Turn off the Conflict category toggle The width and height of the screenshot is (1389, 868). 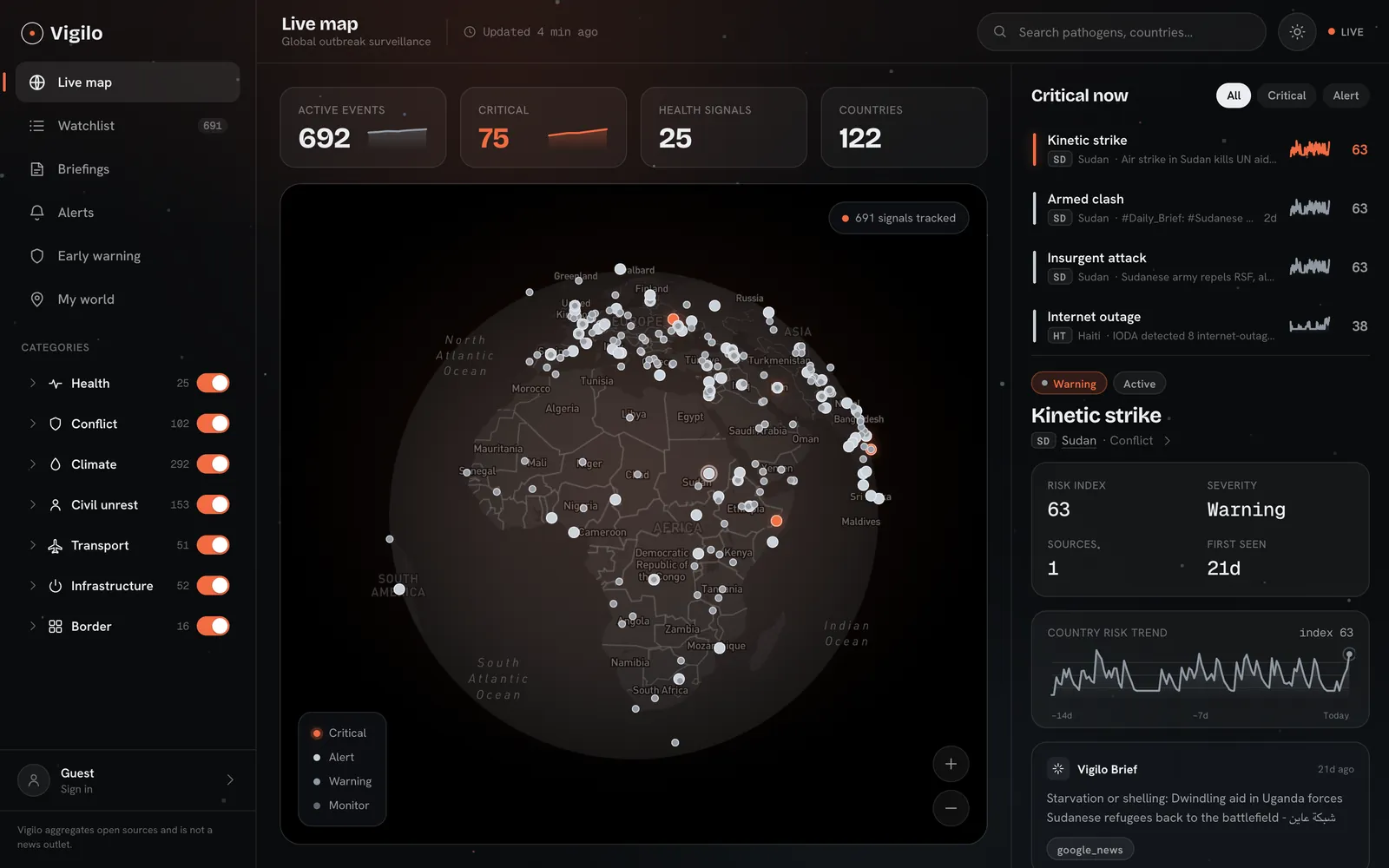(x=213, y=424)
